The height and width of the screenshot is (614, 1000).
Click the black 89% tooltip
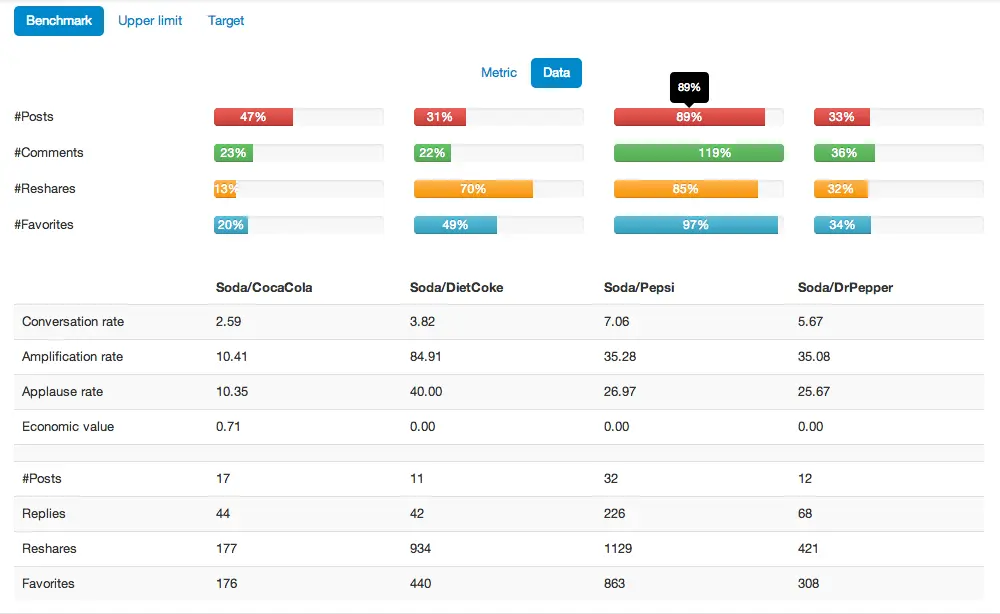(689, 87)
